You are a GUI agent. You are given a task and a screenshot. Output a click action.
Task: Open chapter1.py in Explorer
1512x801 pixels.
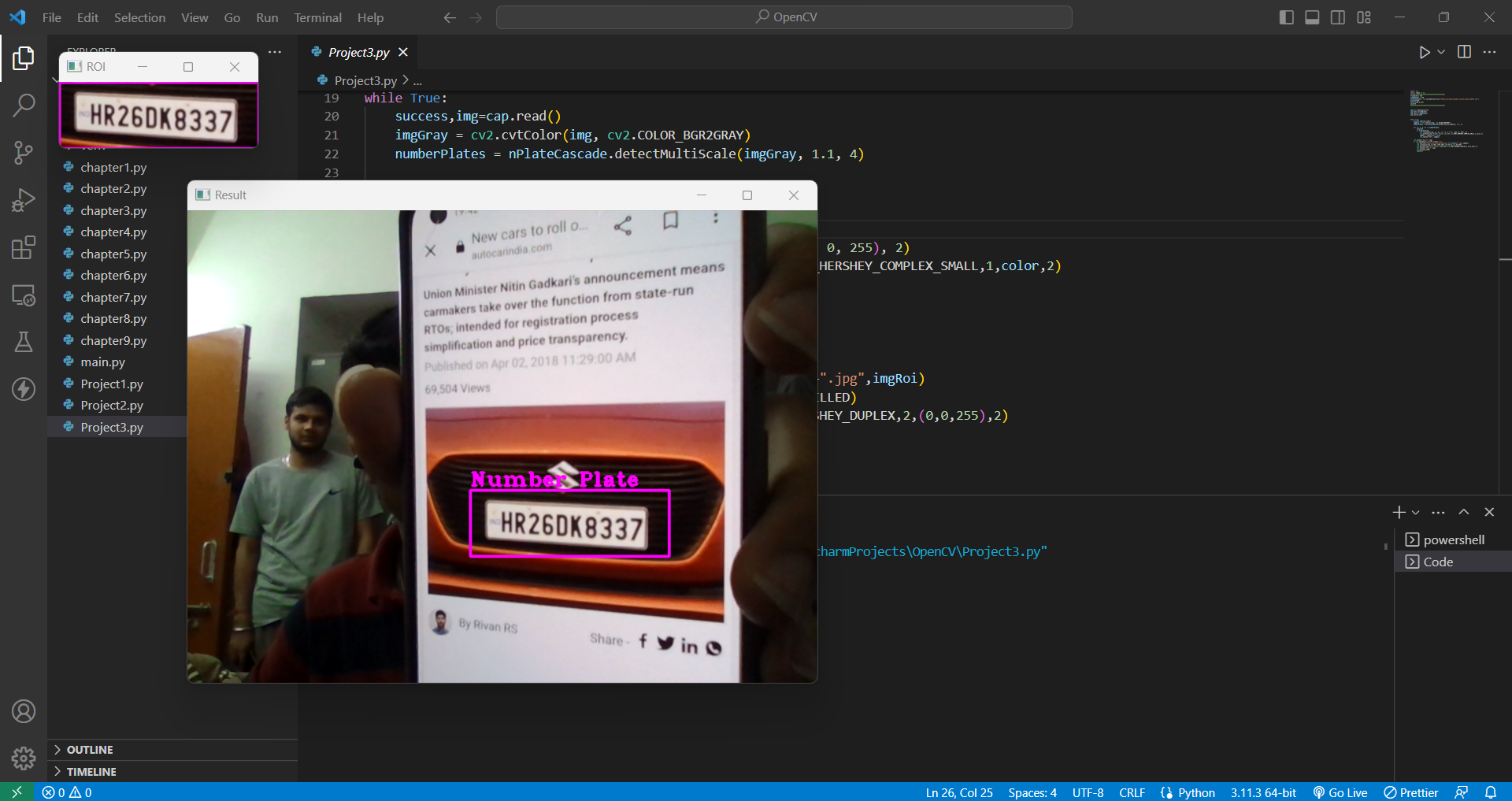(113, 168)
